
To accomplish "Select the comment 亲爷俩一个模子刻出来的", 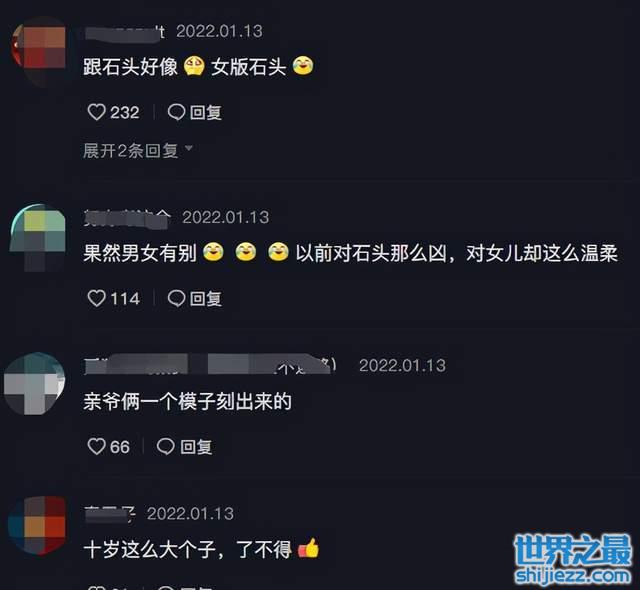I will tap(187, 401).
